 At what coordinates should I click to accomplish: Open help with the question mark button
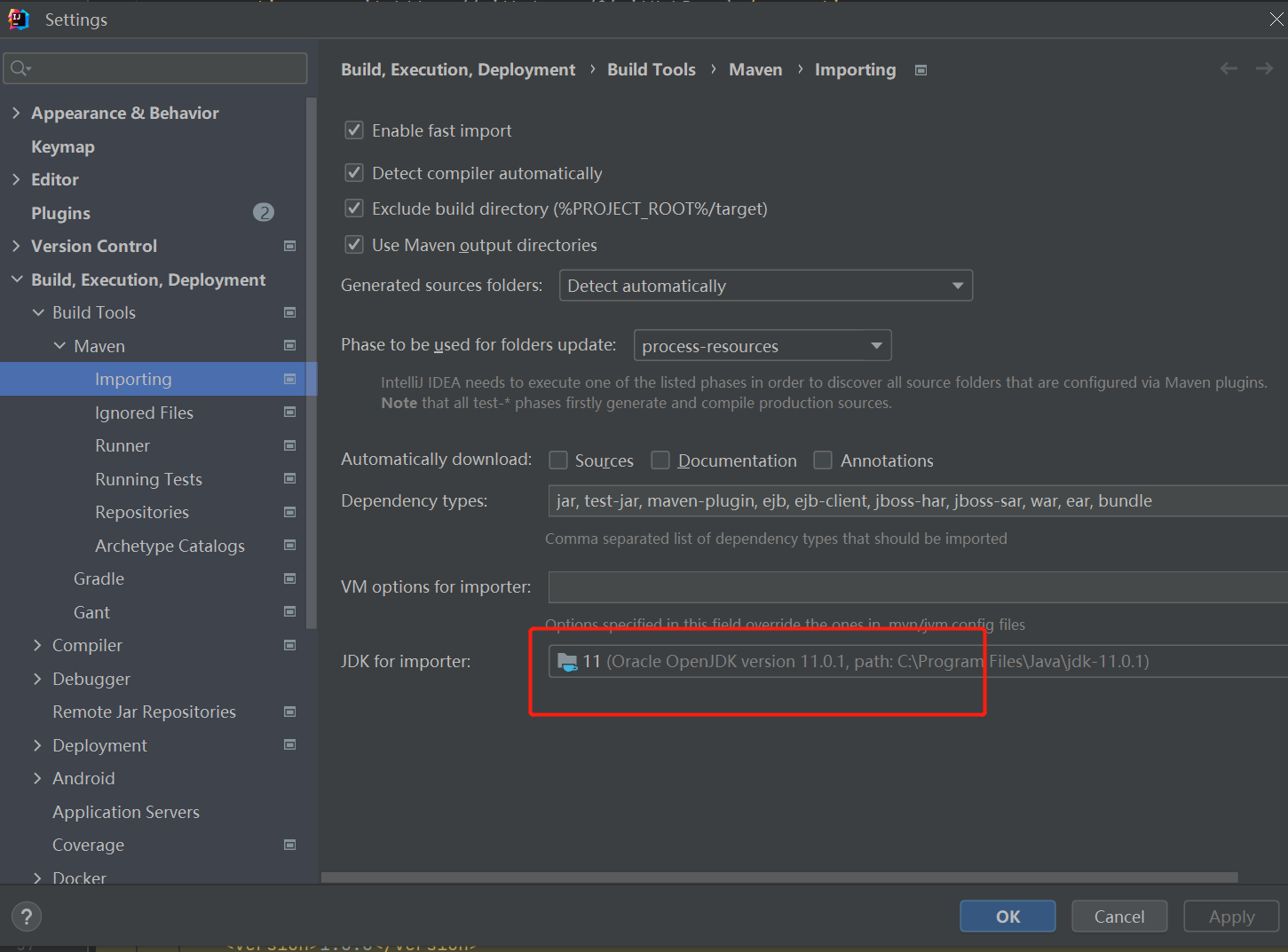(27, 917)
